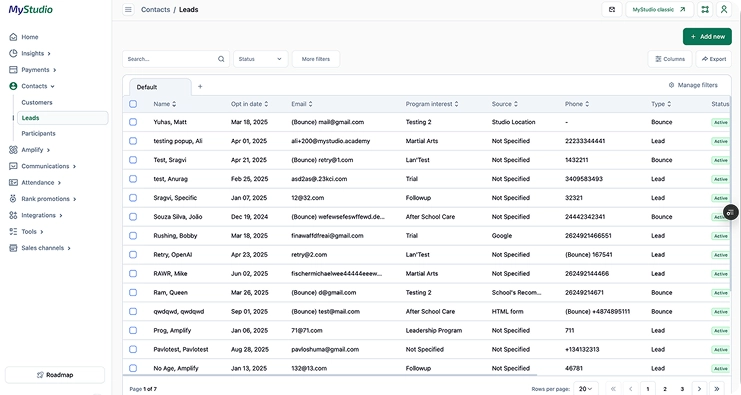
Task: Click the Amplify sidebar icon
Action: click(13, 150)
